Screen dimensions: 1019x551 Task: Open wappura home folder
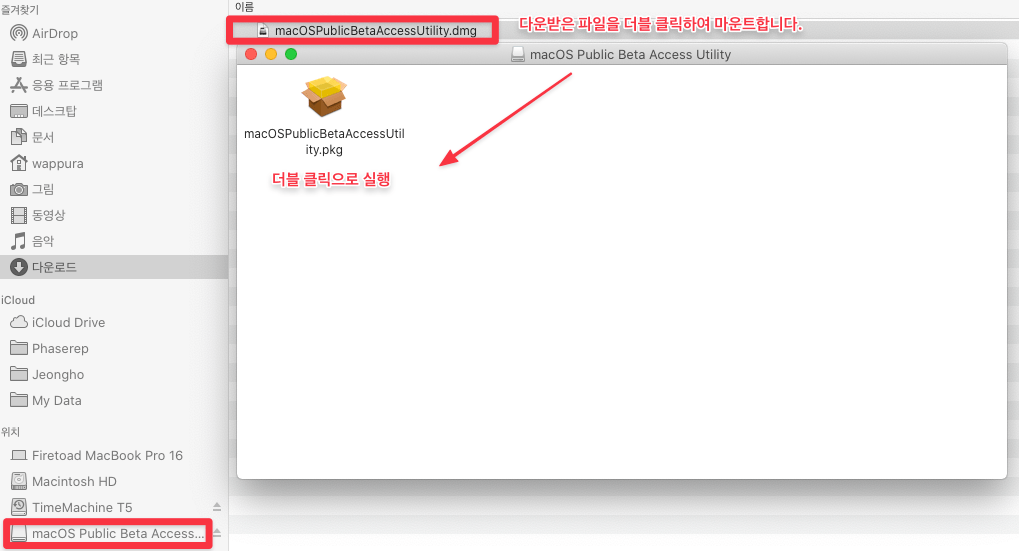pyautogui.click(x=58, y=164)
